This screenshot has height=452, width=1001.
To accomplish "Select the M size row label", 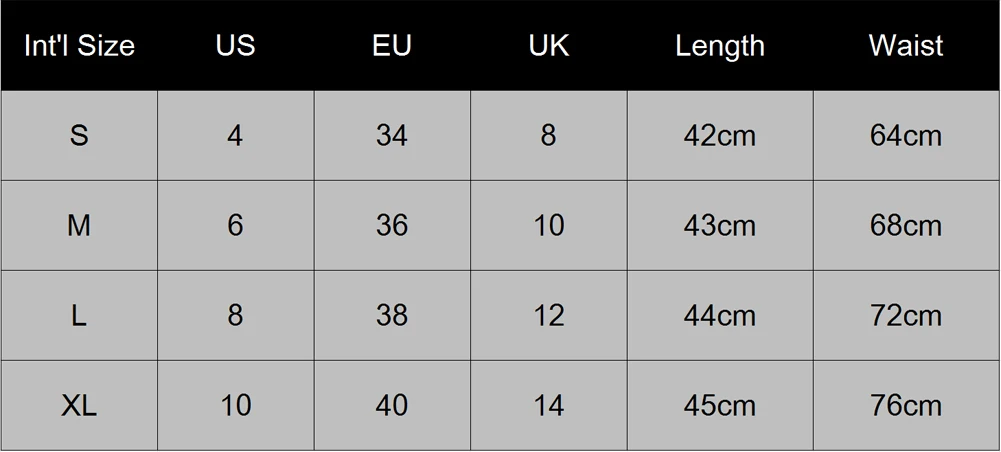I will coord(79,225).
